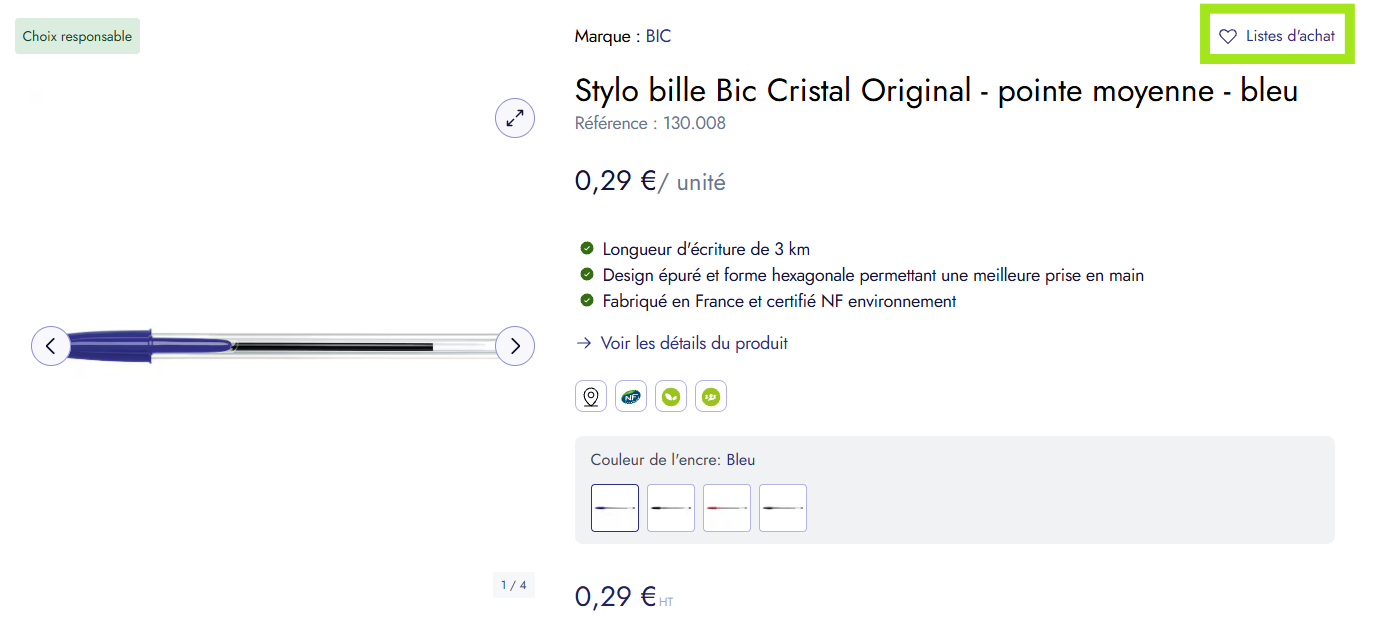Pick the red ink pen swatch
1394x627 pixels.
coord(727,508)
